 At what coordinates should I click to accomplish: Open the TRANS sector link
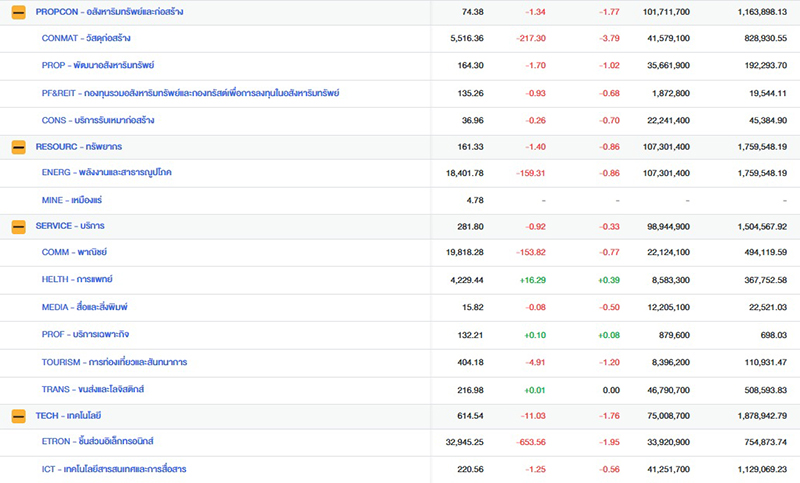93,389
